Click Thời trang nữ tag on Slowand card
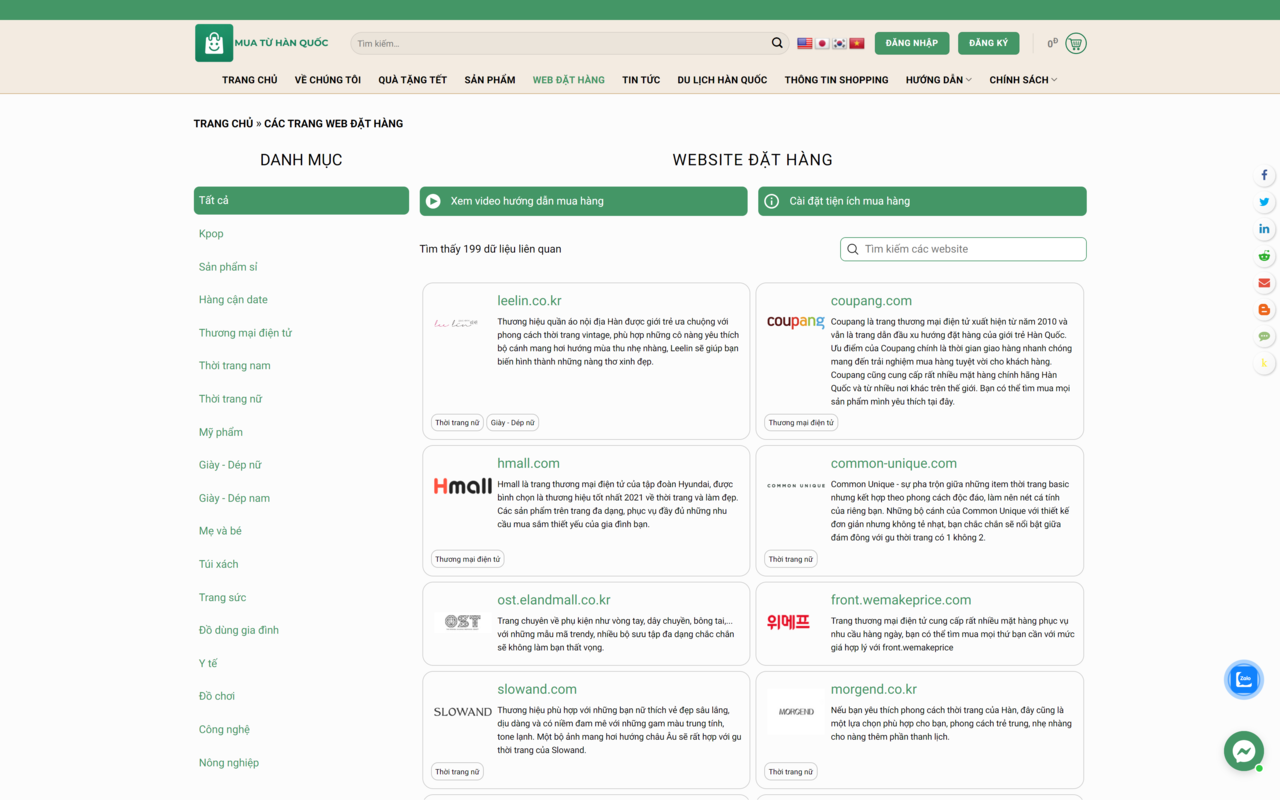Image resolution: width=1280 pixels, height=800 pixels. (457, 772)
